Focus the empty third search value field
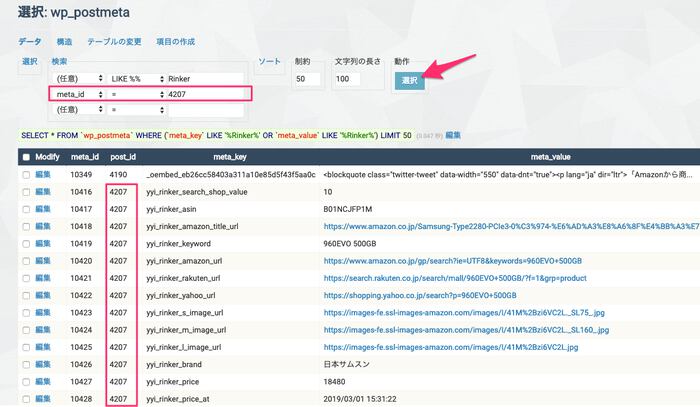This screenshot has height=407, width=700. [205, 110]
